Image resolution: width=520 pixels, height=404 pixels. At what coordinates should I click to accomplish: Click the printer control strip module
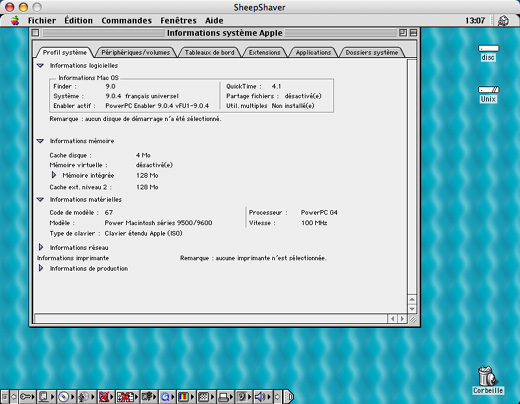point(226,397)
